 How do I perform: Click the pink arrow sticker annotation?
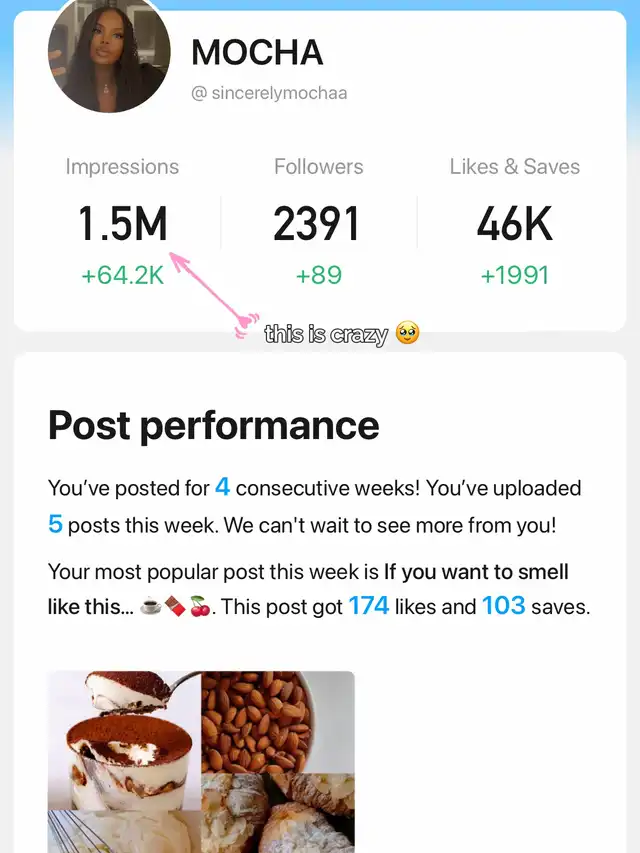click(x=214, y=295)
